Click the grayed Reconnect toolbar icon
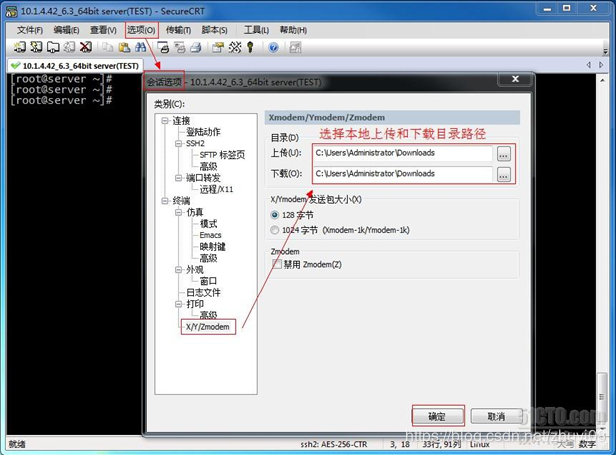616x455 pixels. (69, 47)
